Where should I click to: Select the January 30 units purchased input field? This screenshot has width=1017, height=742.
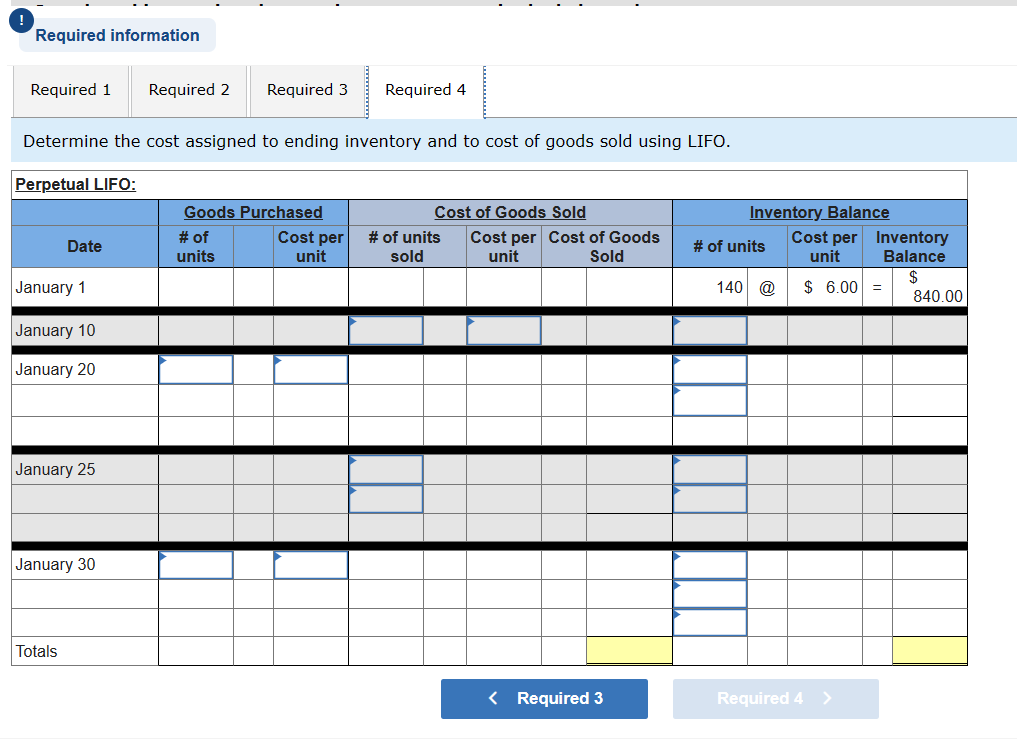coord(196,564)
